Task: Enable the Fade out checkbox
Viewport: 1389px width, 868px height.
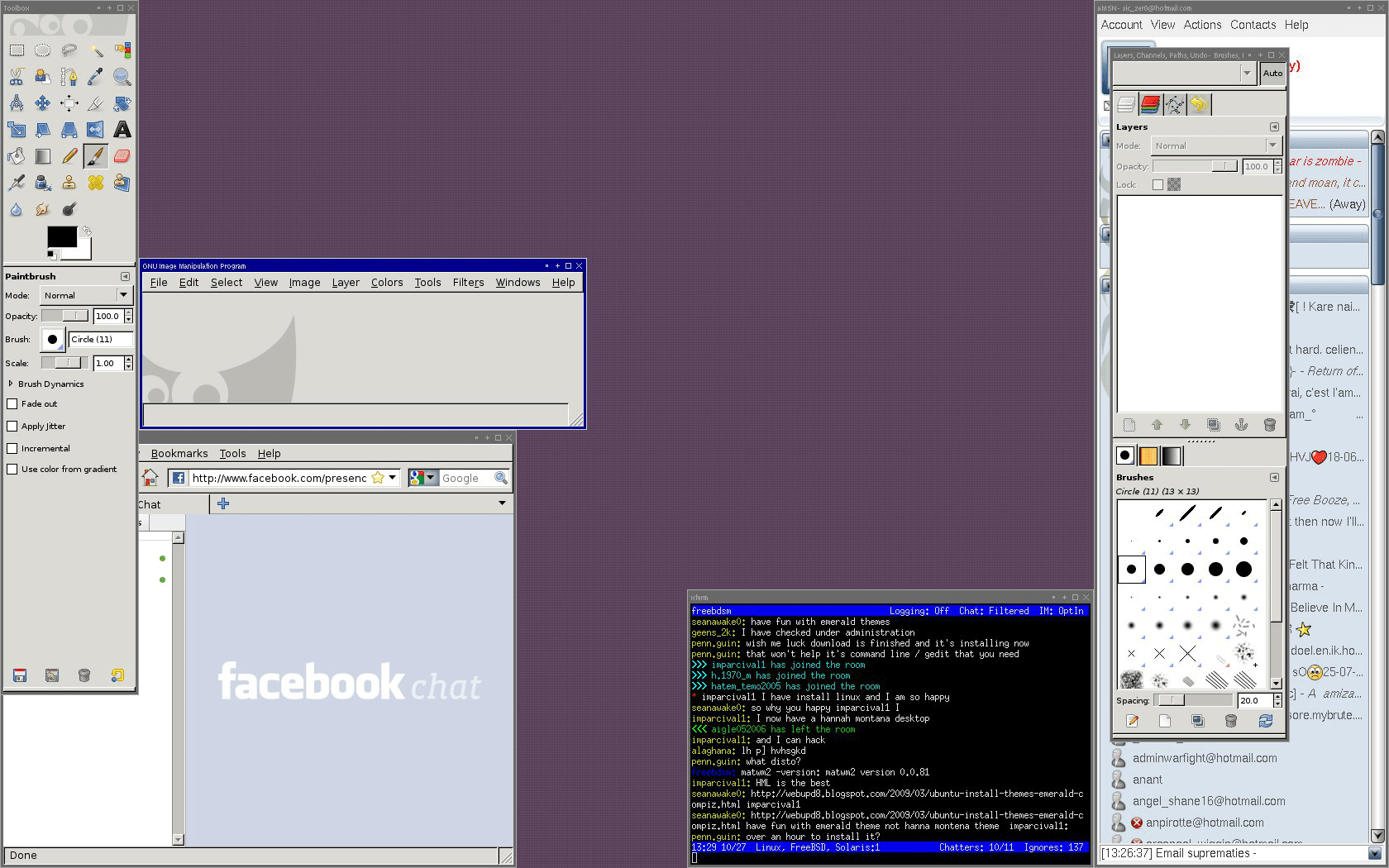Action: coord(12,404)
